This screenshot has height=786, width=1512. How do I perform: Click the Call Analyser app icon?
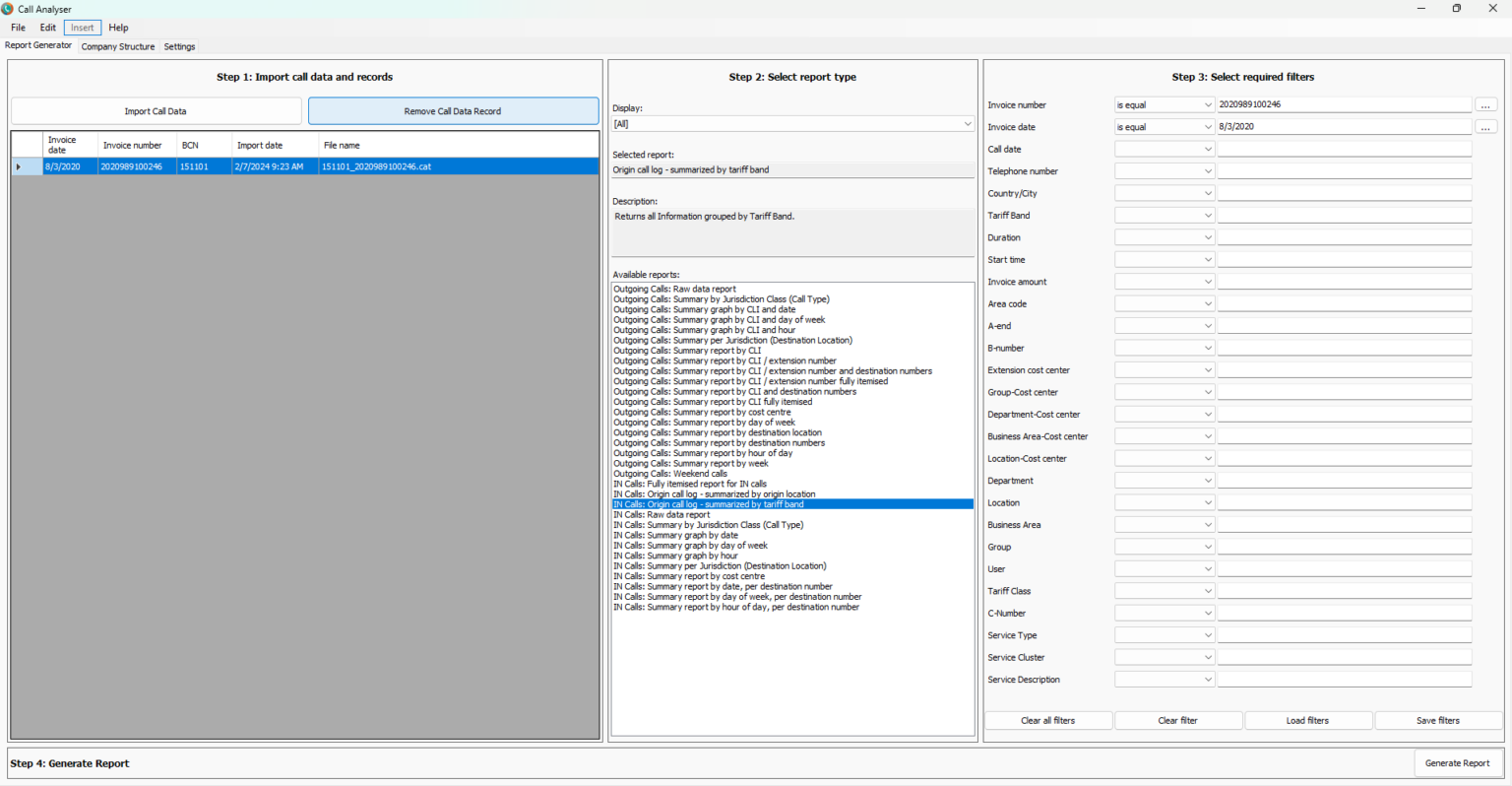(x=8, y=9)
